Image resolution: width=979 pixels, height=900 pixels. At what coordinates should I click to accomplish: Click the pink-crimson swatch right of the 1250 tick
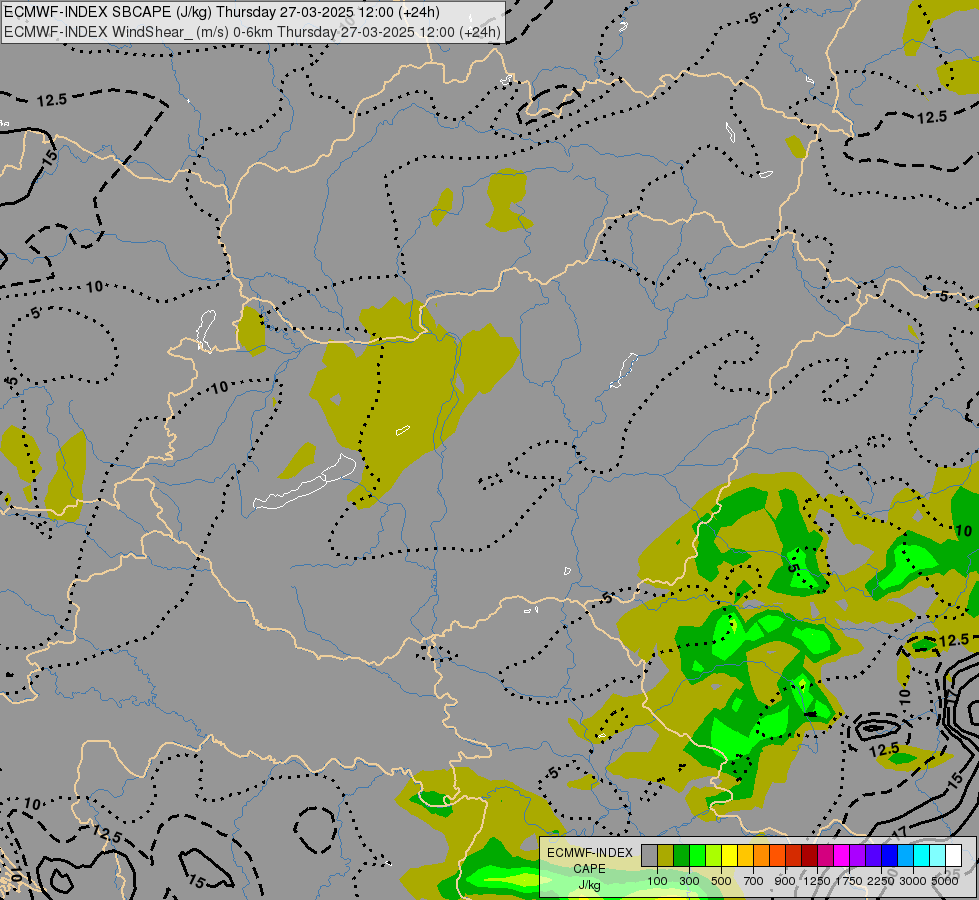click(x=825, y=855)
